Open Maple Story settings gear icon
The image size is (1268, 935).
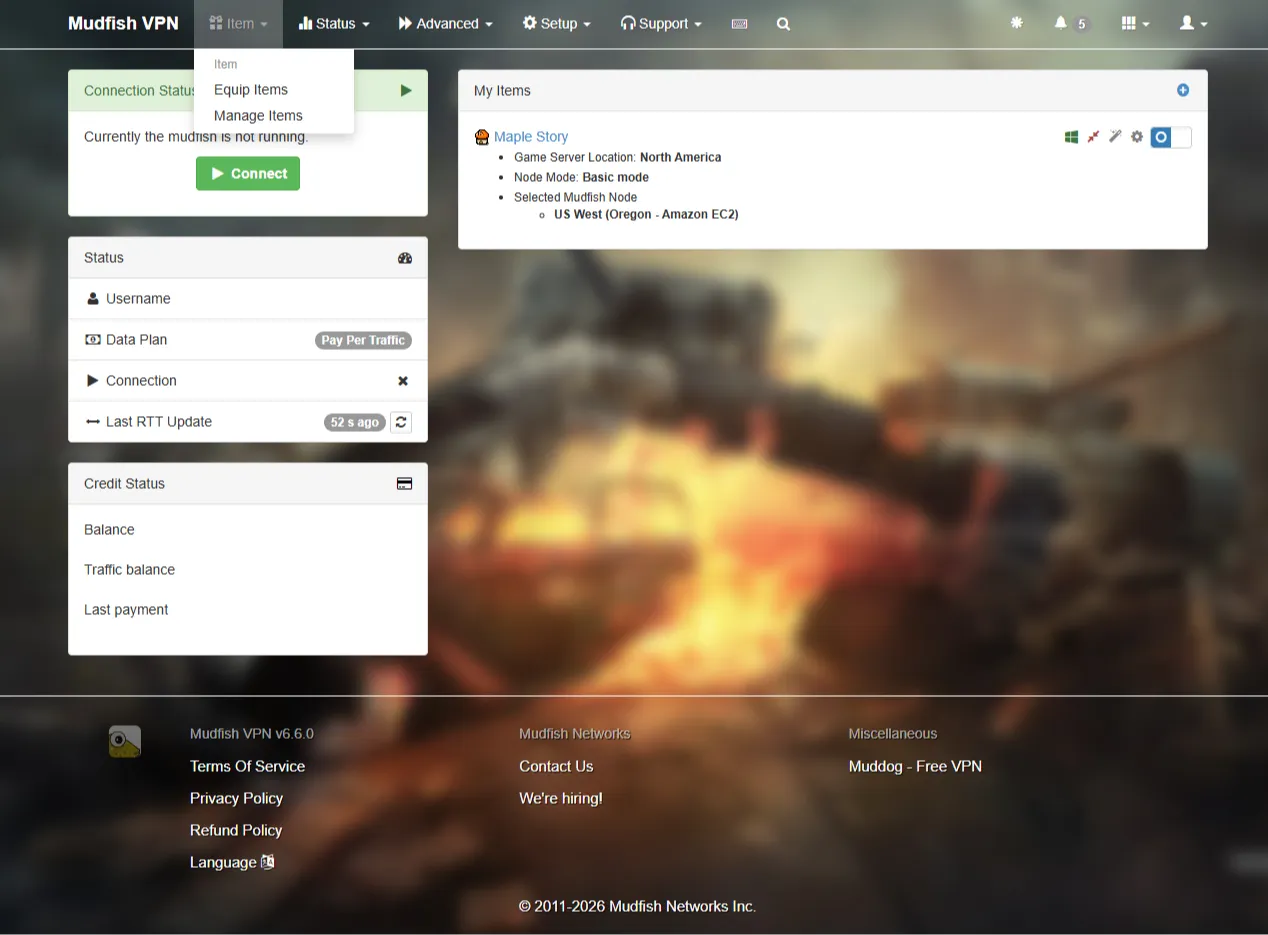coord(1137,137)
